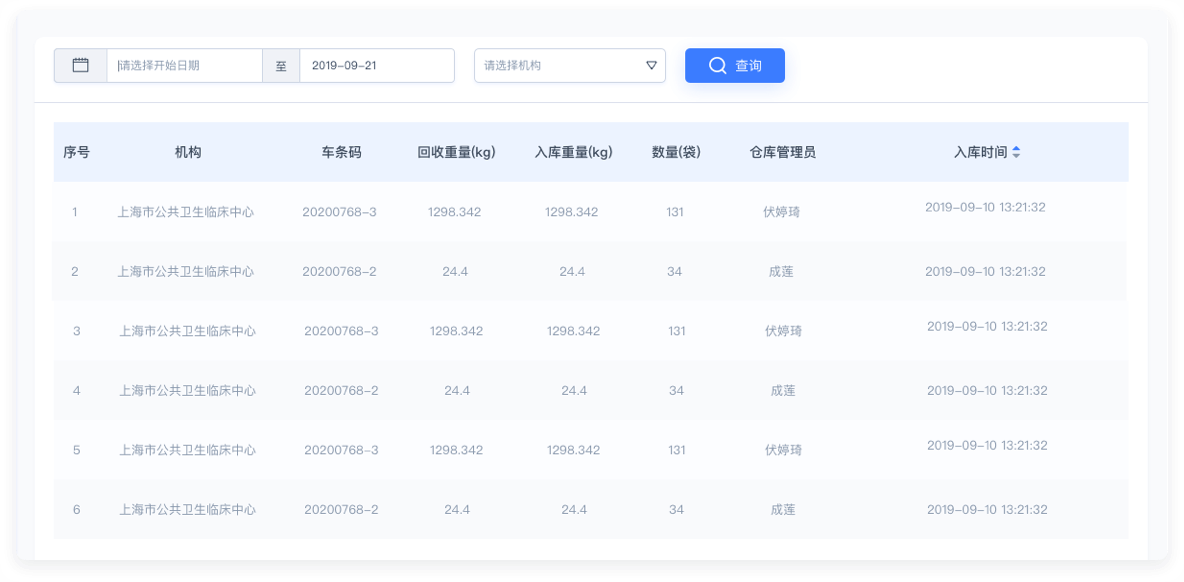Click quantity 131 in row 1

coord(675,212)
